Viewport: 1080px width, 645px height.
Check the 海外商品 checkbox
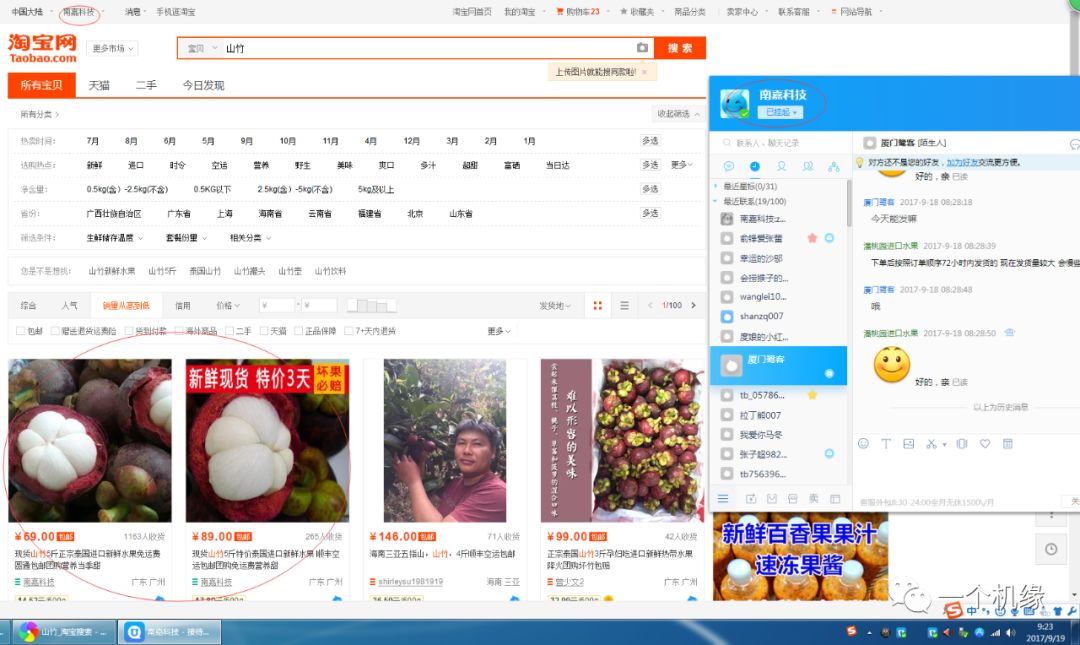pos(179,331)
